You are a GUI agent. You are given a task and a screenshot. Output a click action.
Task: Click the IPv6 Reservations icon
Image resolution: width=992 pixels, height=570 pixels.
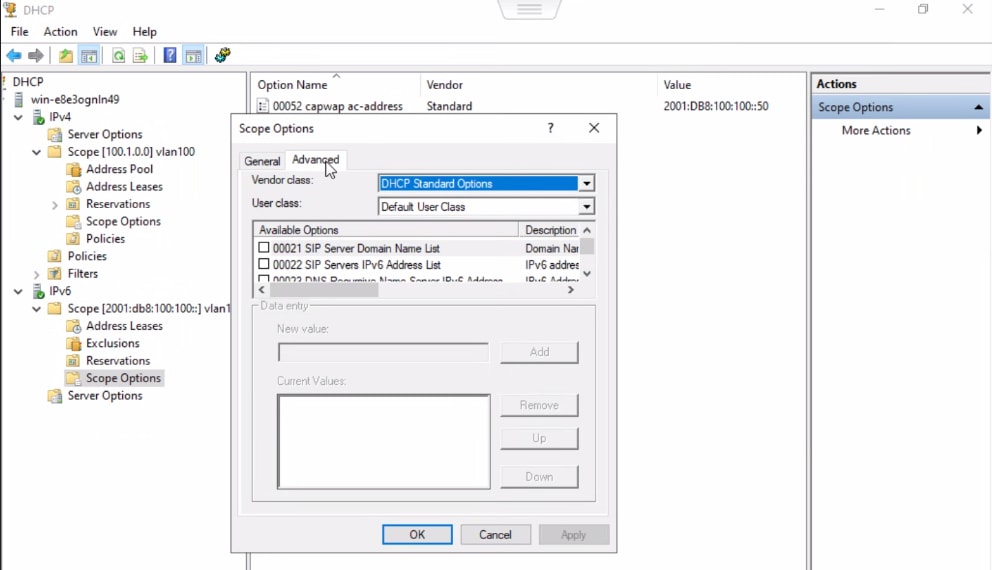(74, 361)
